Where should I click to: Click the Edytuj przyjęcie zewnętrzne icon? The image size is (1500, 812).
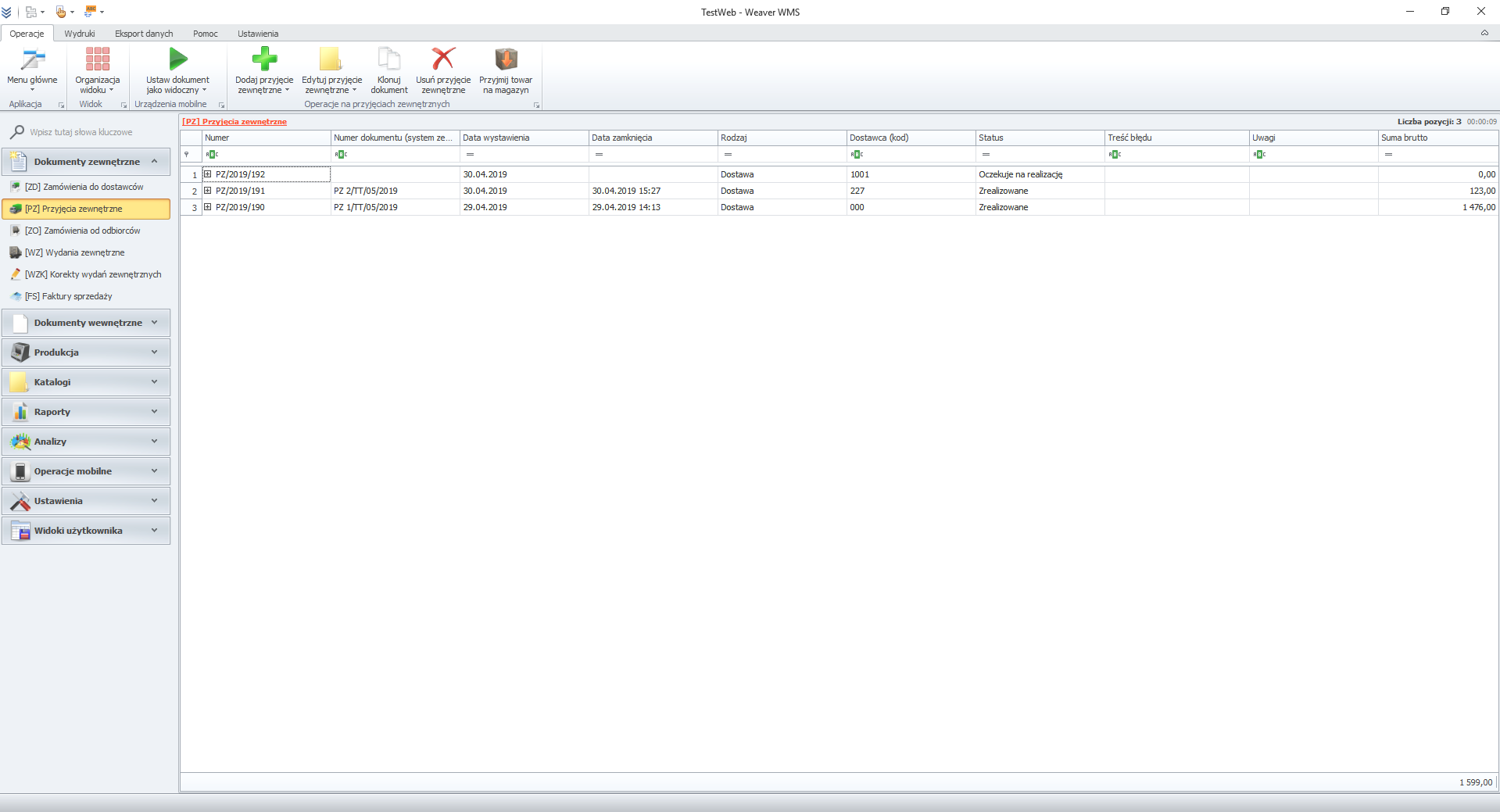331,59
